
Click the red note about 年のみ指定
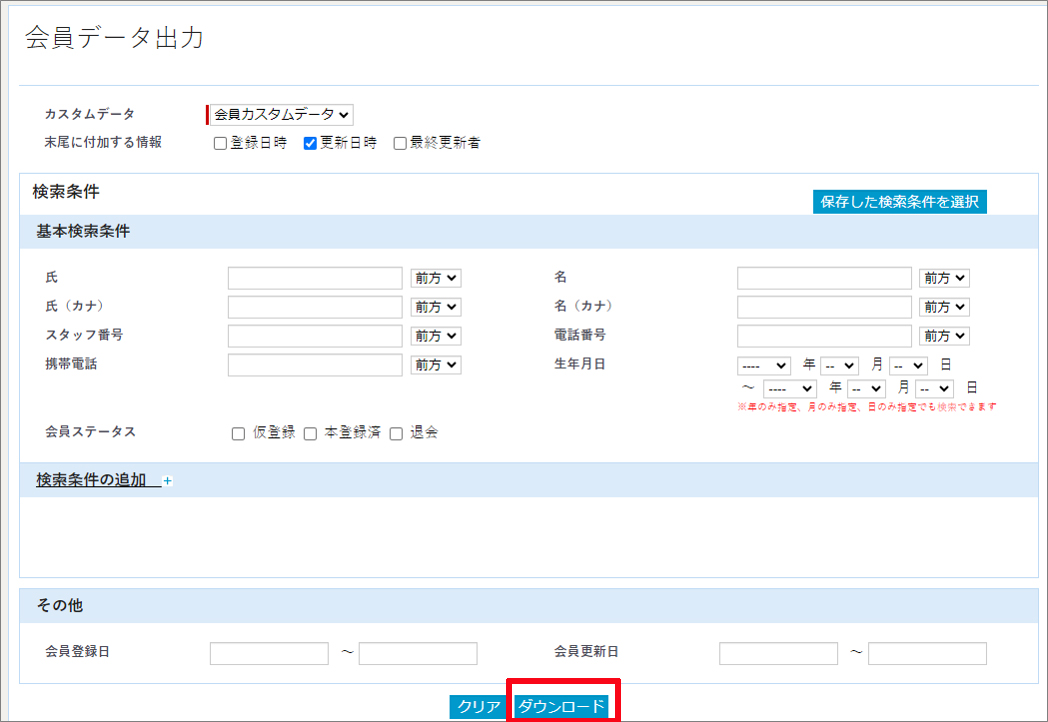pos(867,406)
